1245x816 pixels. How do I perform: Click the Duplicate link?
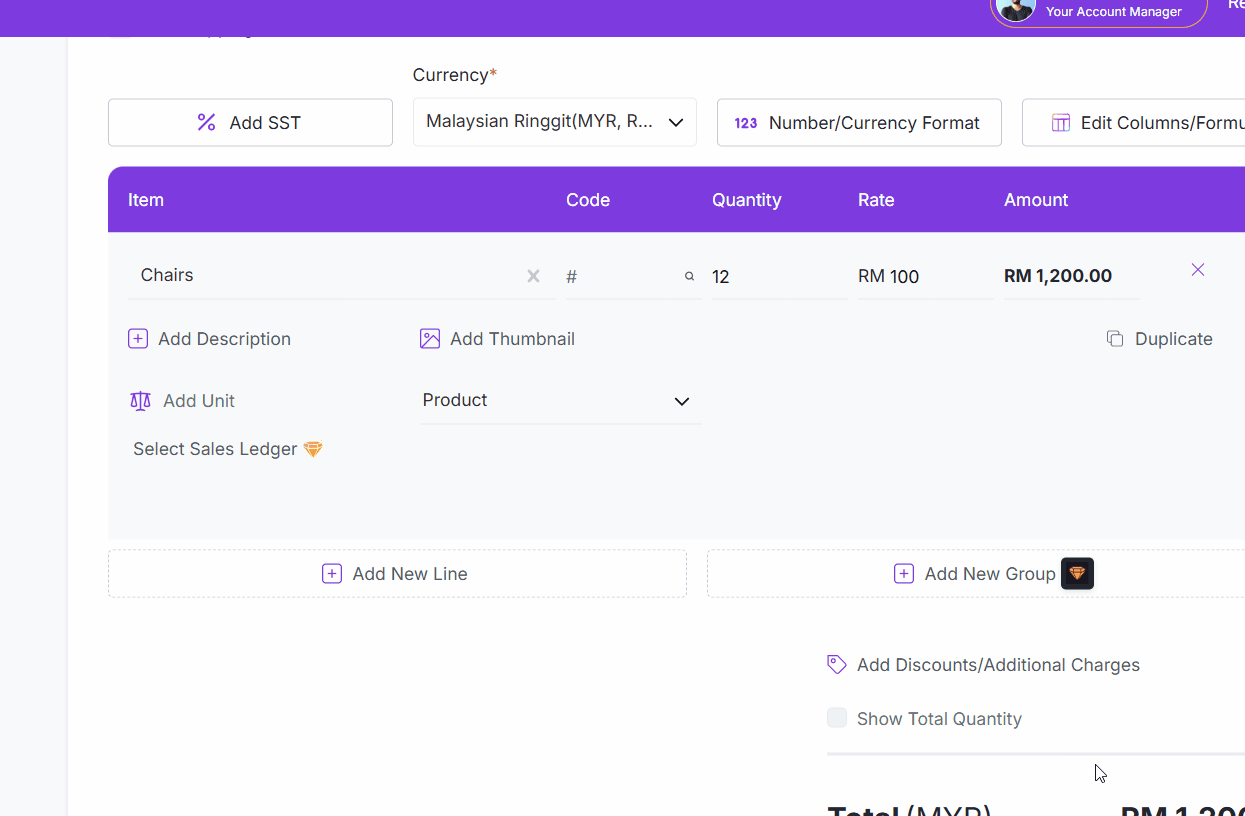(1173, 339)
